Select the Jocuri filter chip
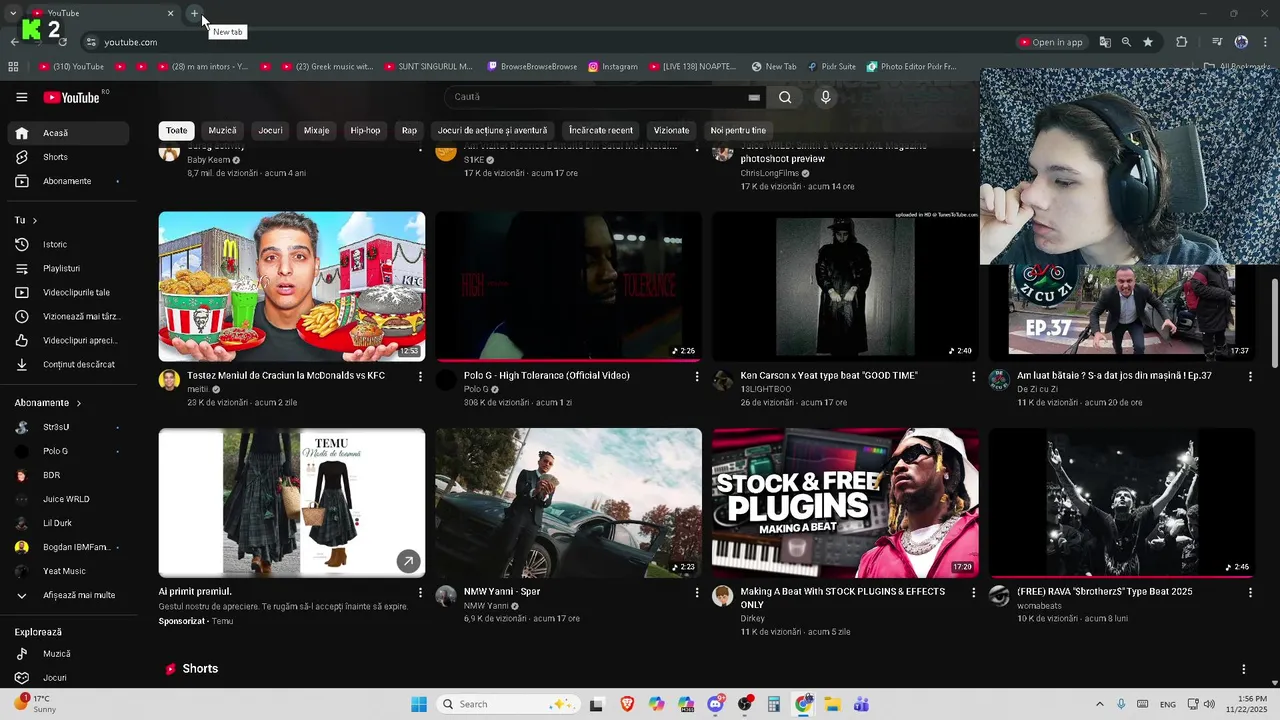This screenshot has width=1280, height=720. (x=270, y=130)
